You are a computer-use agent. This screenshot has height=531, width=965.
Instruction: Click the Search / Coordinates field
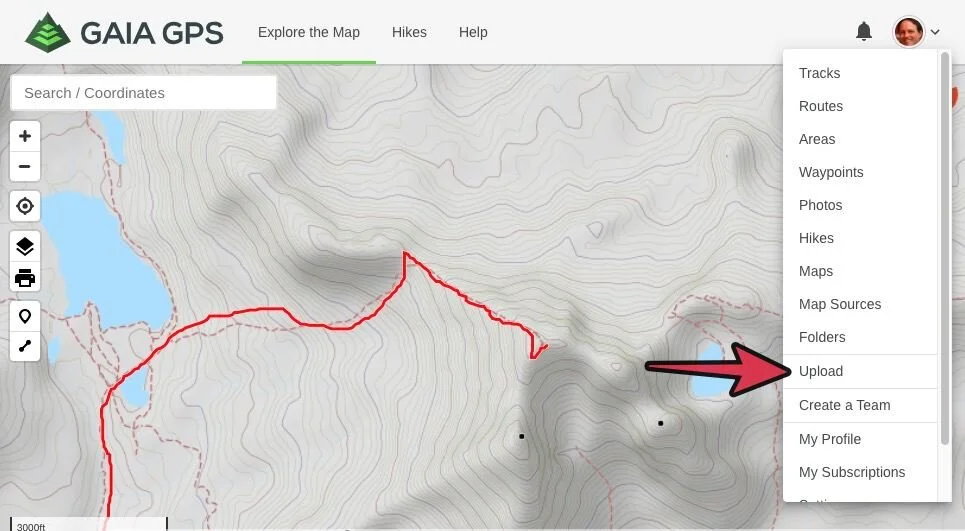pos(143,93)
